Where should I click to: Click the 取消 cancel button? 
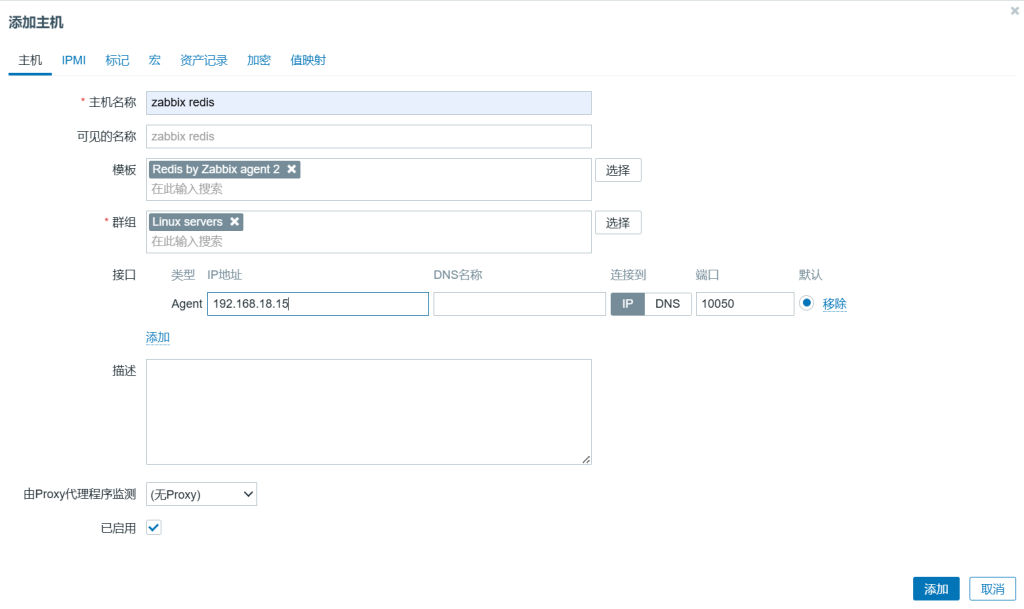pyautogui.click(x=993, y=589)
